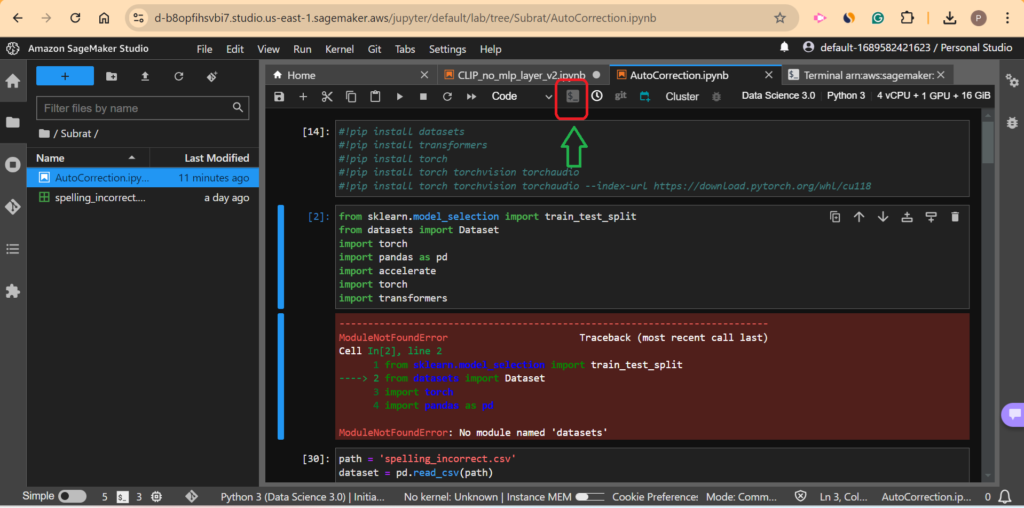This screenshot has width=1024, height=508.
Task: Open the Code cell type dropdown
Action: (520, 96)
